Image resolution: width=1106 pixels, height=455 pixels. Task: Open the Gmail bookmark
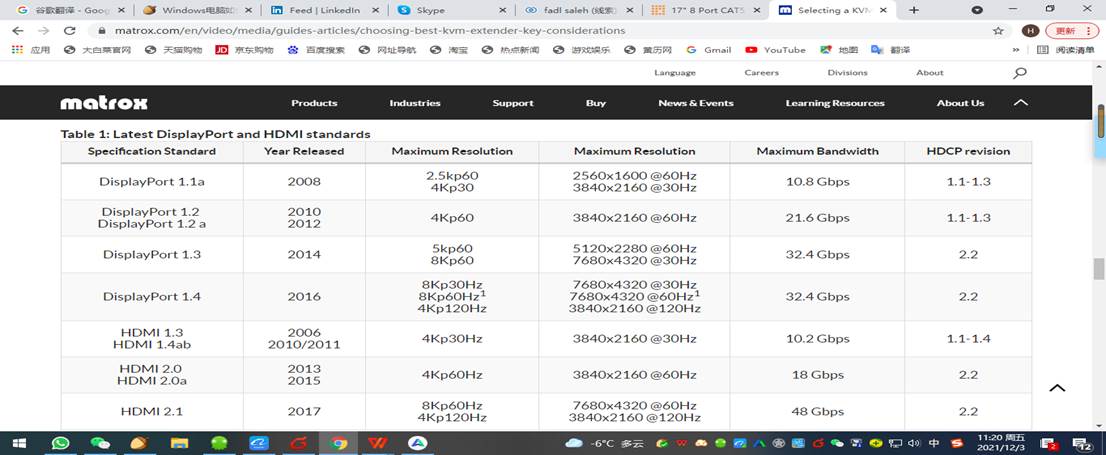709,50
